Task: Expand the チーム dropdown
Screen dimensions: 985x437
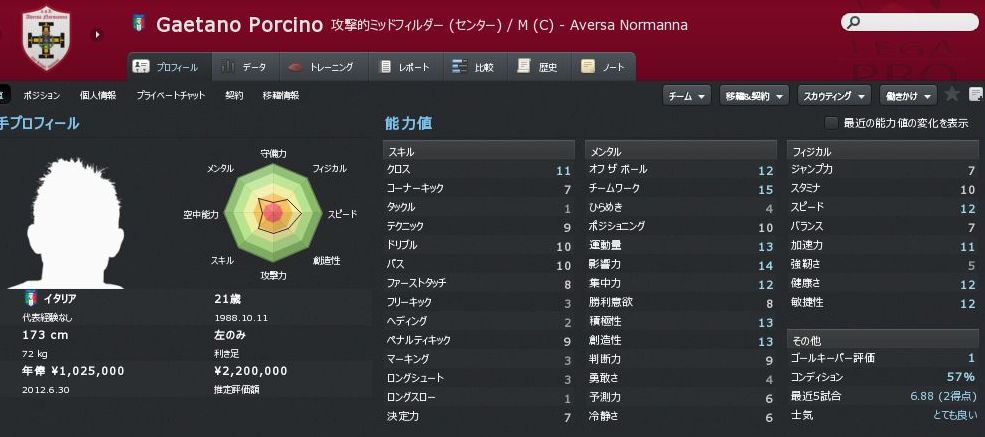Action: point(686,95)
